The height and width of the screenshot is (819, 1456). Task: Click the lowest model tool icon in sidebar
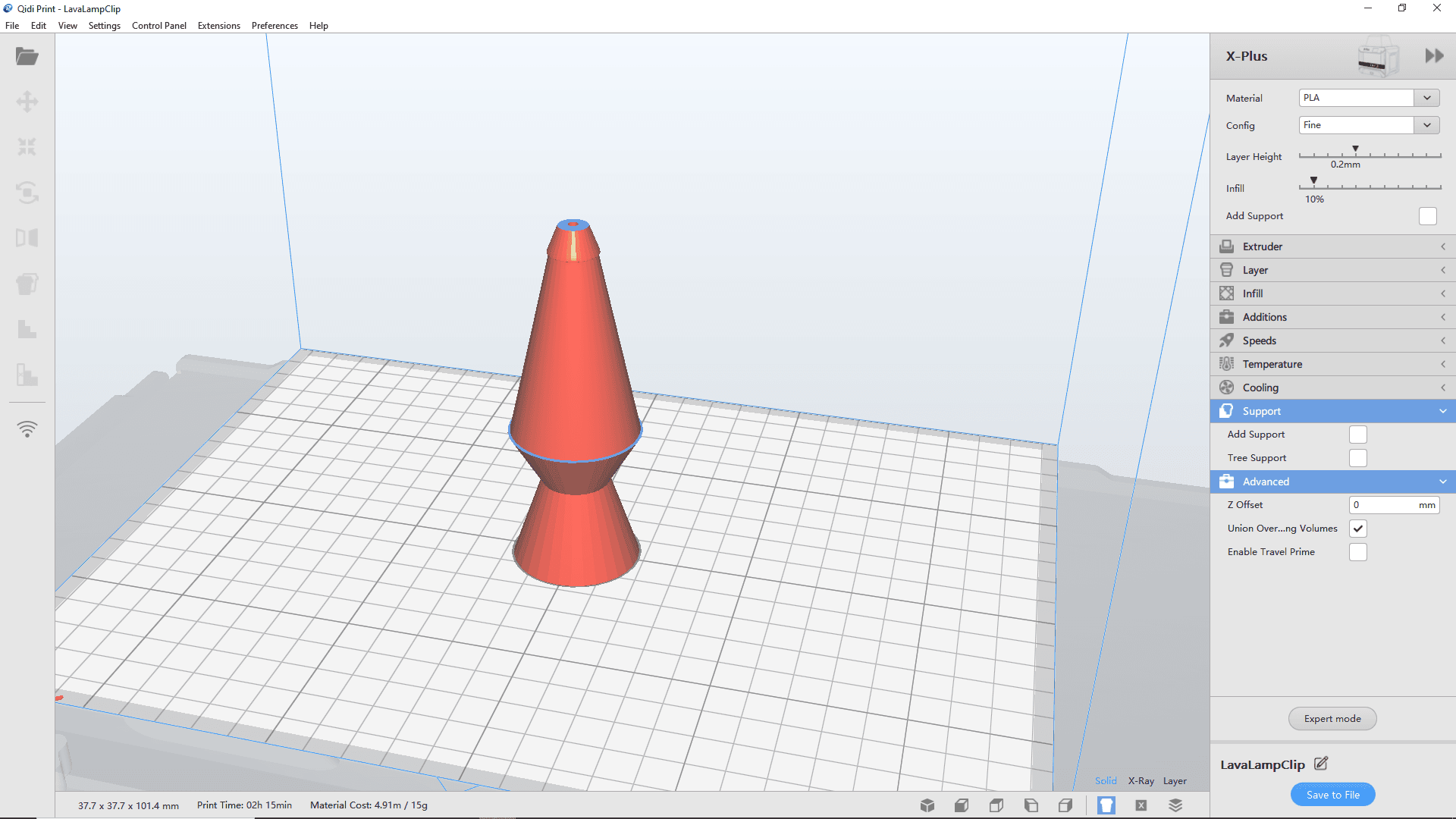tap(27, 375)
